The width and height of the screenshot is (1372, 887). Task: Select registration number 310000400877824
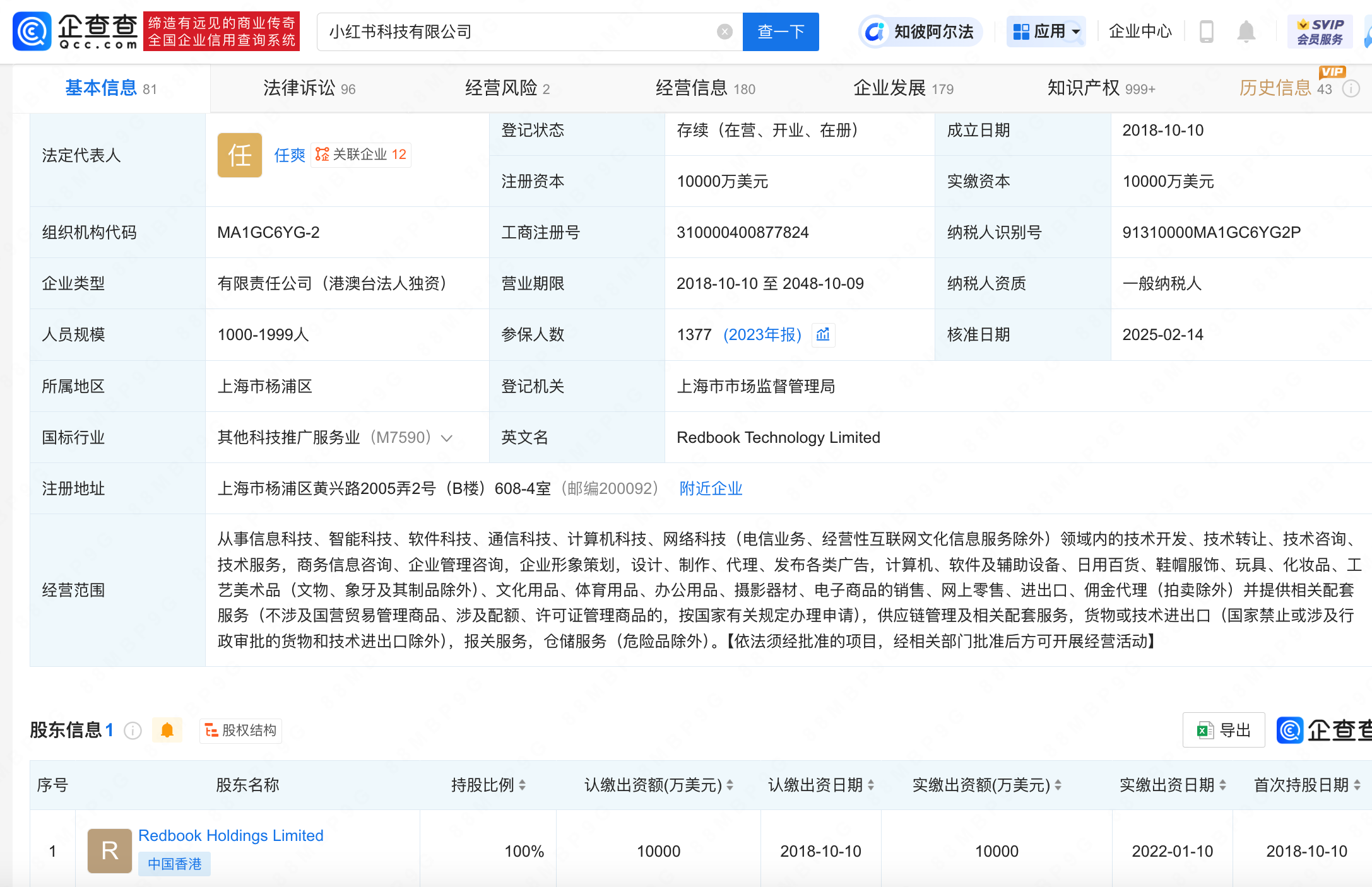point(743,233)
